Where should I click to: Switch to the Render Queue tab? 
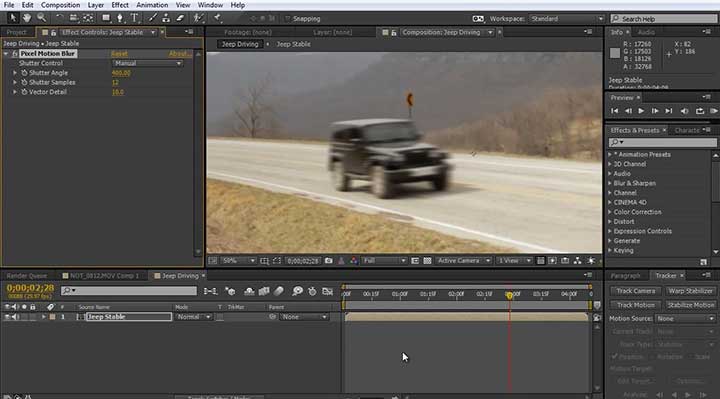click(x=27, y=276)
